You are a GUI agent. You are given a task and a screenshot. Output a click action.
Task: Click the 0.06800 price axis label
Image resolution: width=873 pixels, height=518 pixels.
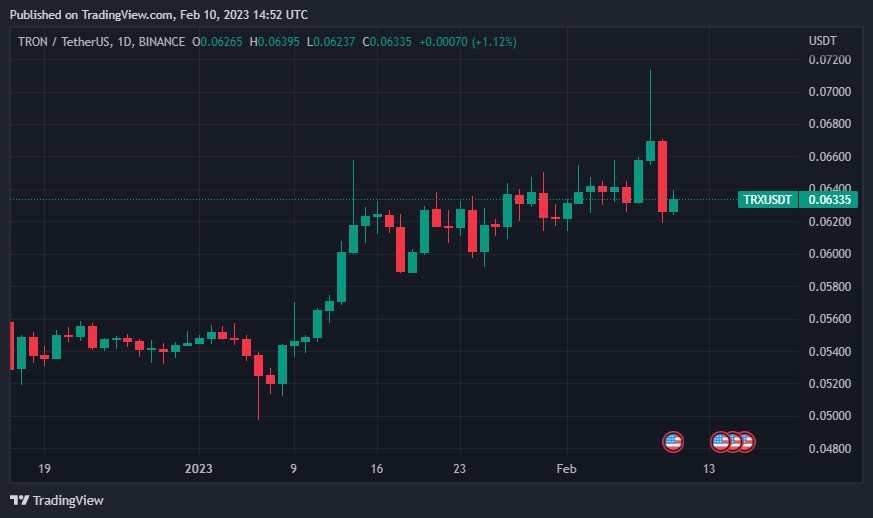[x=830, y=124]
